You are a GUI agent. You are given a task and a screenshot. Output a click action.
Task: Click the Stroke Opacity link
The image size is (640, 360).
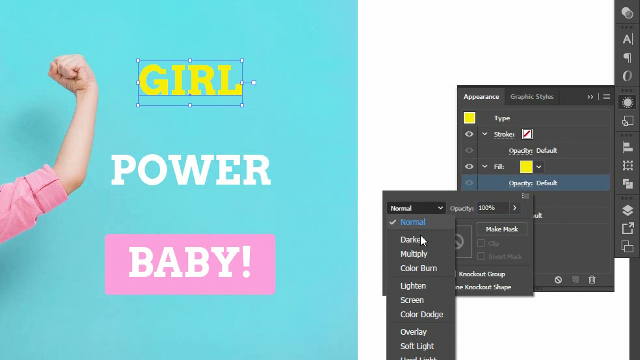(520, 151)
